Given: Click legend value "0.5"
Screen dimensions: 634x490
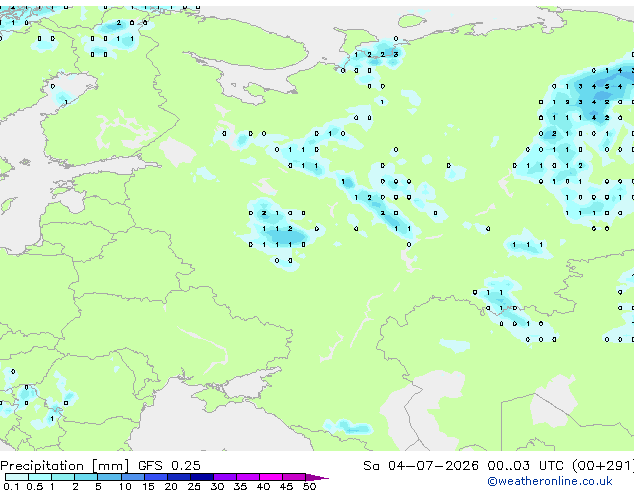Looking at the screenshot, I should (34, 486).
